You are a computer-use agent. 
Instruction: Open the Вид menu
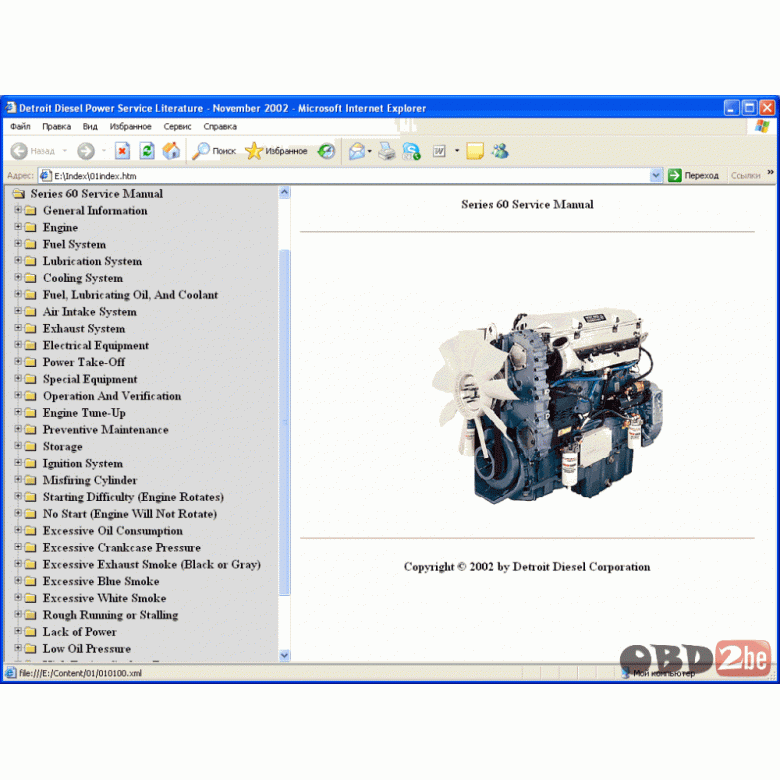point(90,126)
